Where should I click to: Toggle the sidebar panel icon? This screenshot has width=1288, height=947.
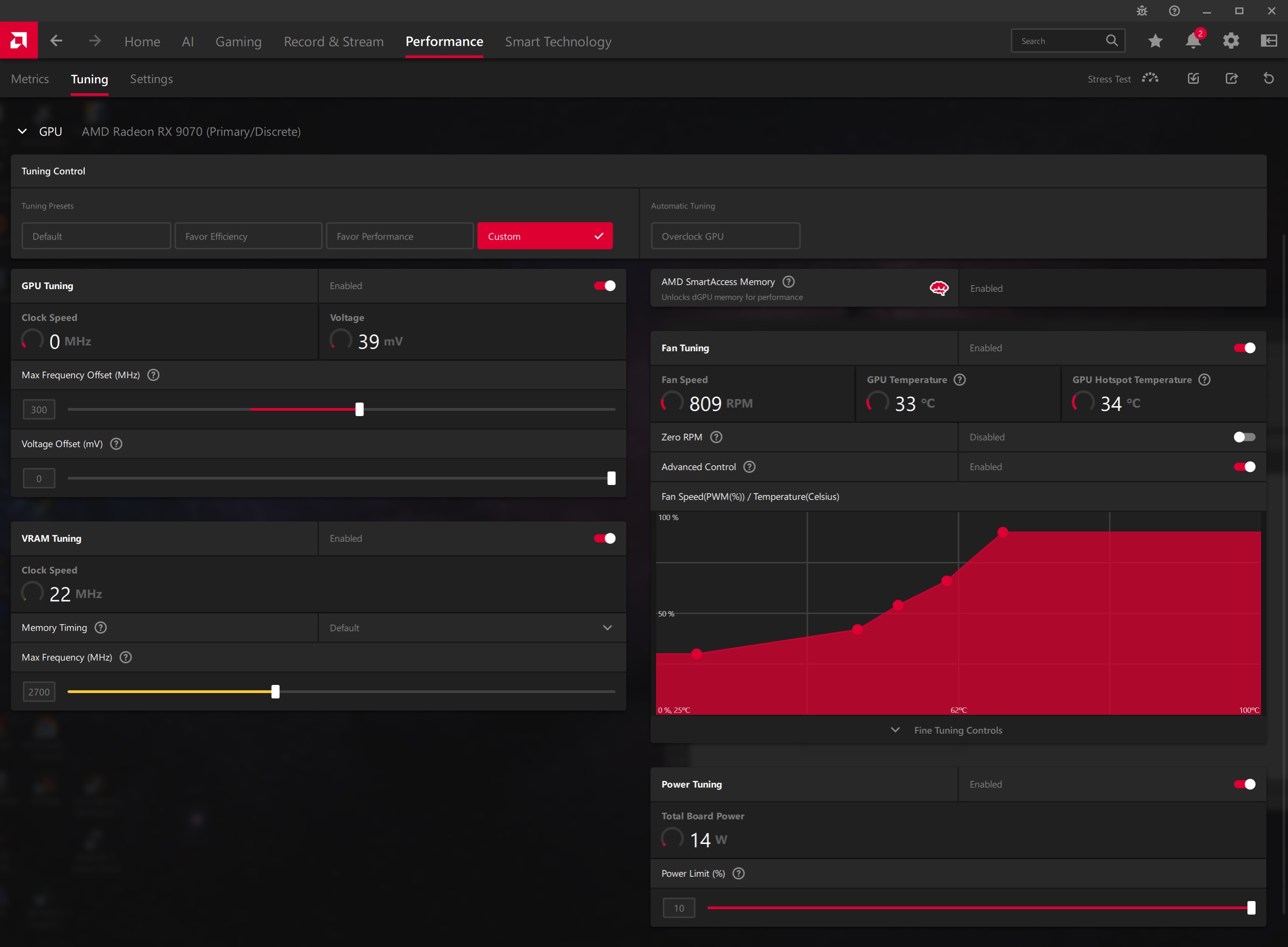click(1269, 41)
